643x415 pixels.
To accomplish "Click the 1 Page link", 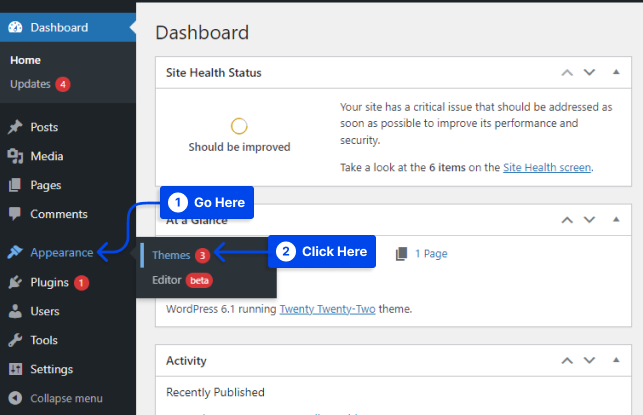I will point(431,254).
